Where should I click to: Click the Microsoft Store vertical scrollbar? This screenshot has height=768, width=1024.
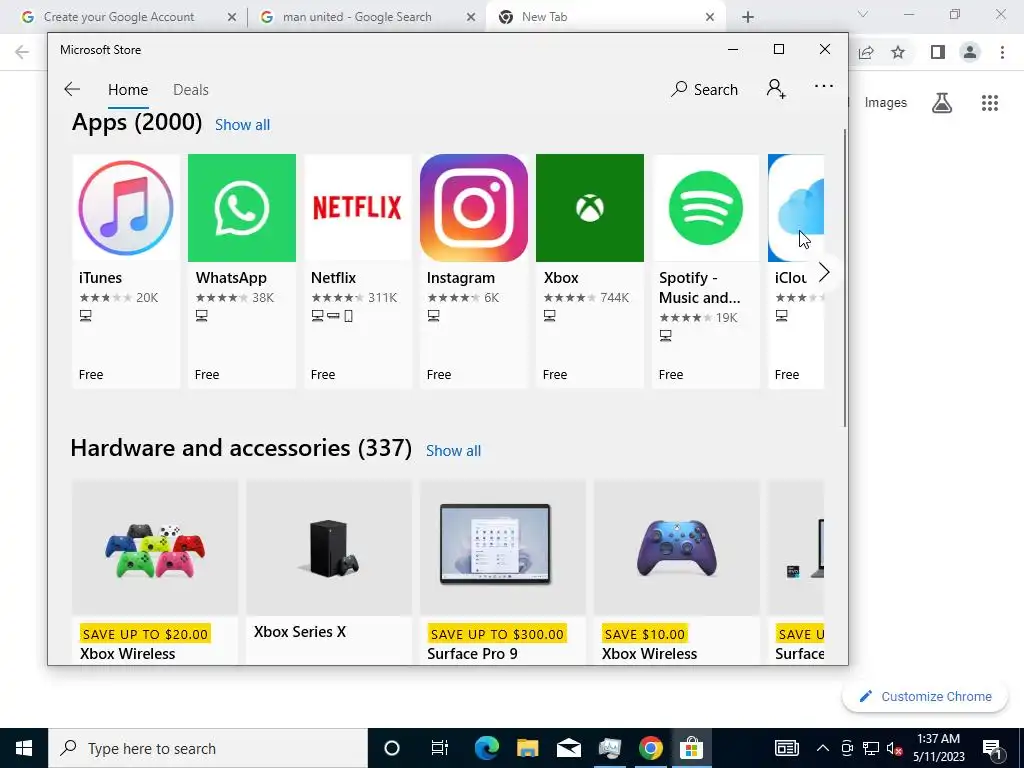click(844, 278)
